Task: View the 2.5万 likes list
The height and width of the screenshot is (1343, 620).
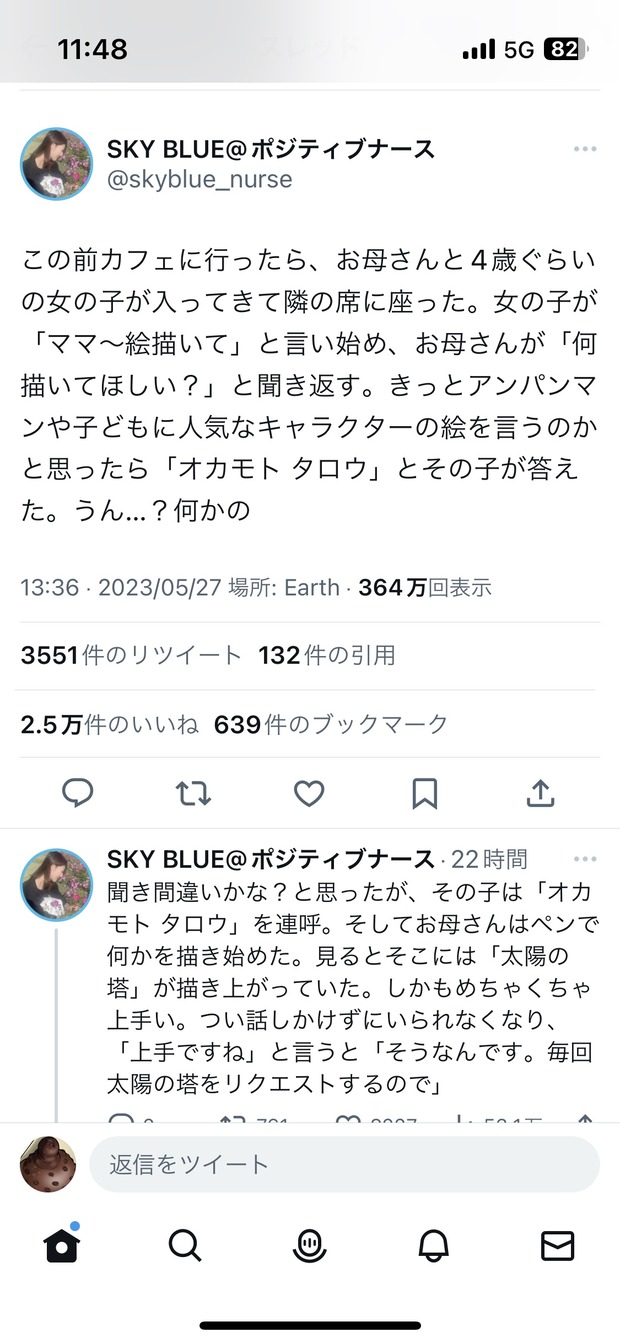Action: (x=110, y=724)
